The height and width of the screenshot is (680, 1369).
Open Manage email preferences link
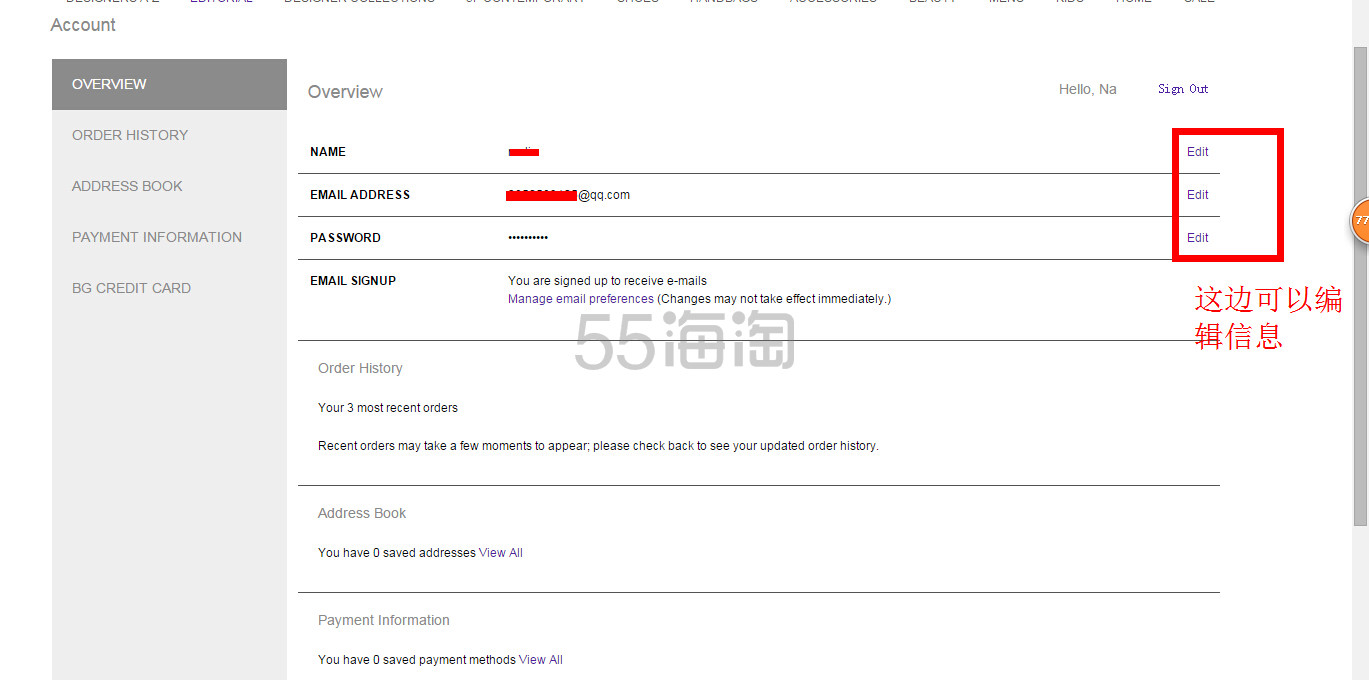[x=580, y=299]
